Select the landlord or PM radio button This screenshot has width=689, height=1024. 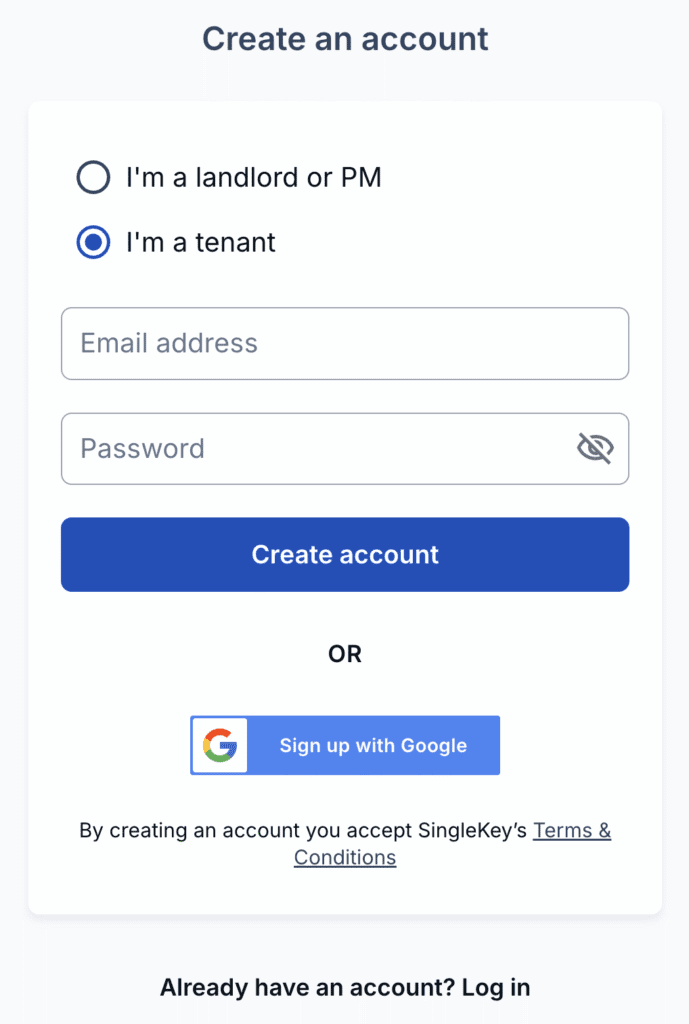point(93,178)
